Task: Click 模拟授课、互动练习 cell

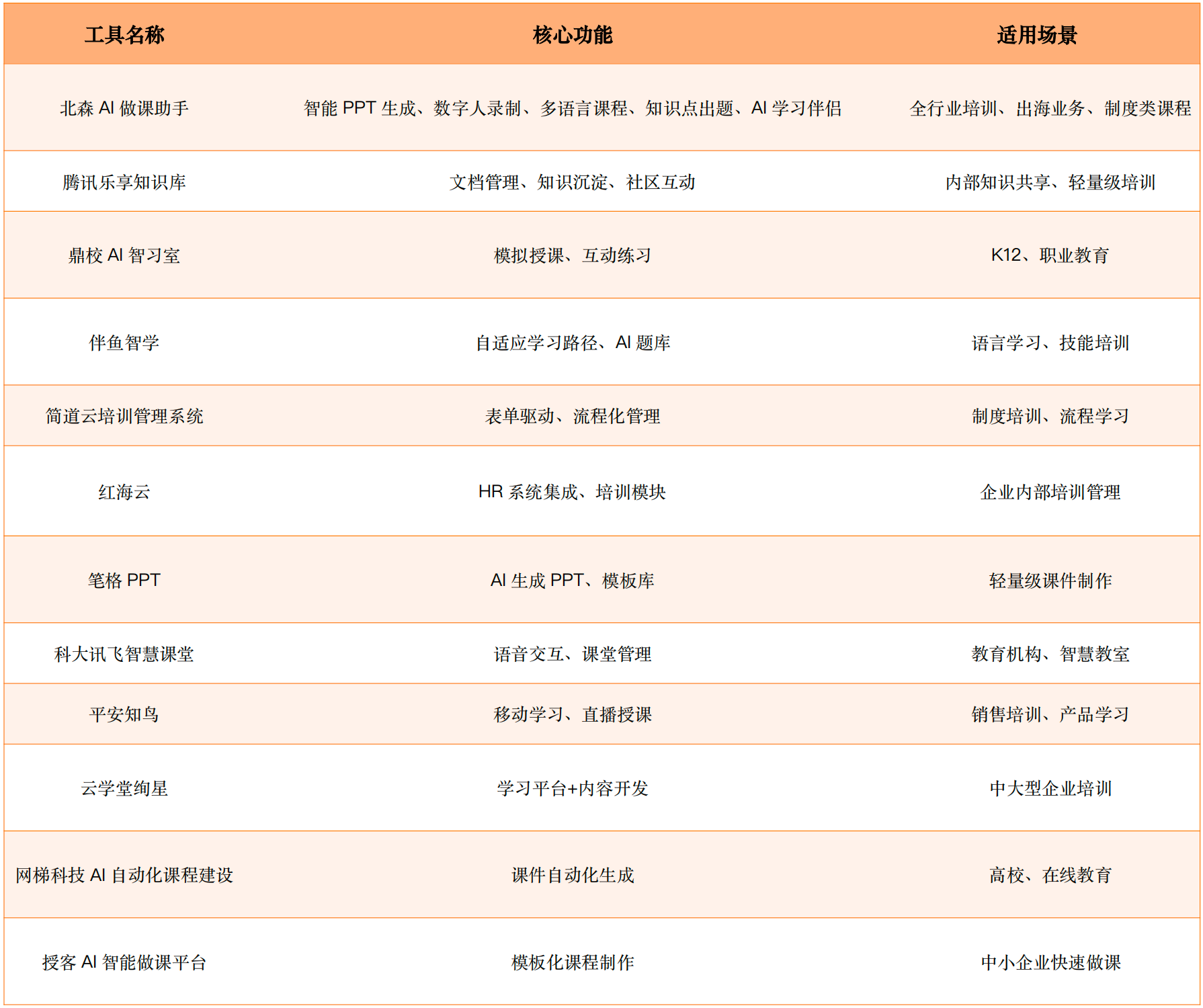Action: coord(572,255)
